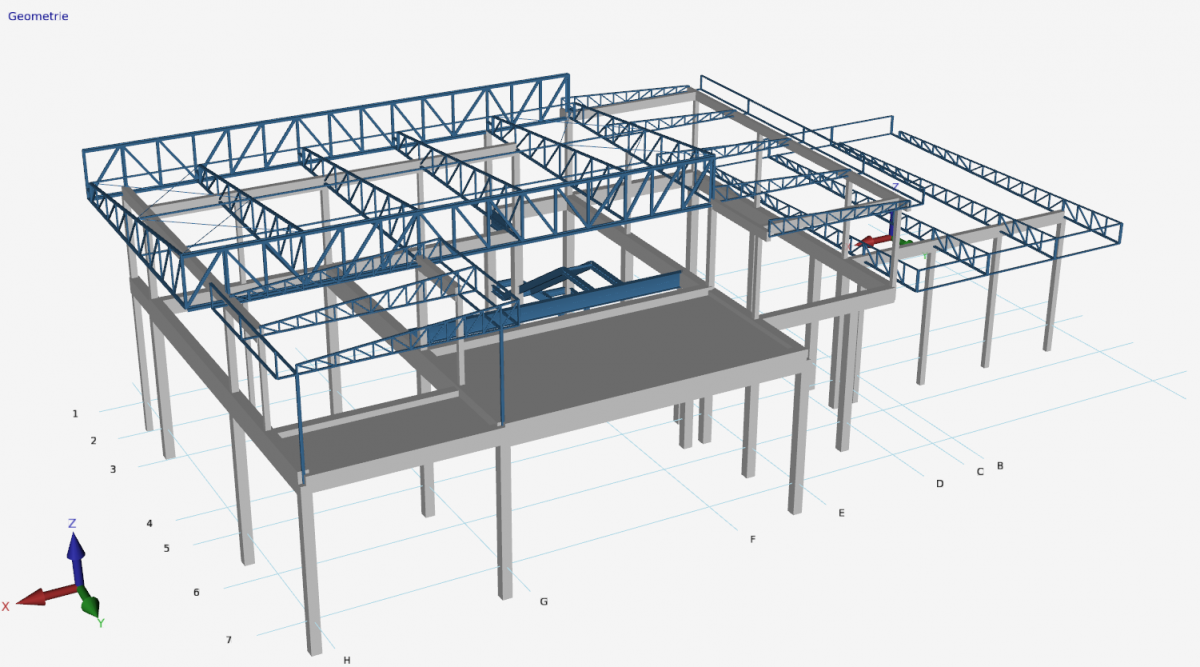The height and width of the screenshot is (667, 1200).
Task: Click grid axis label H
Action: pos(347,660)
